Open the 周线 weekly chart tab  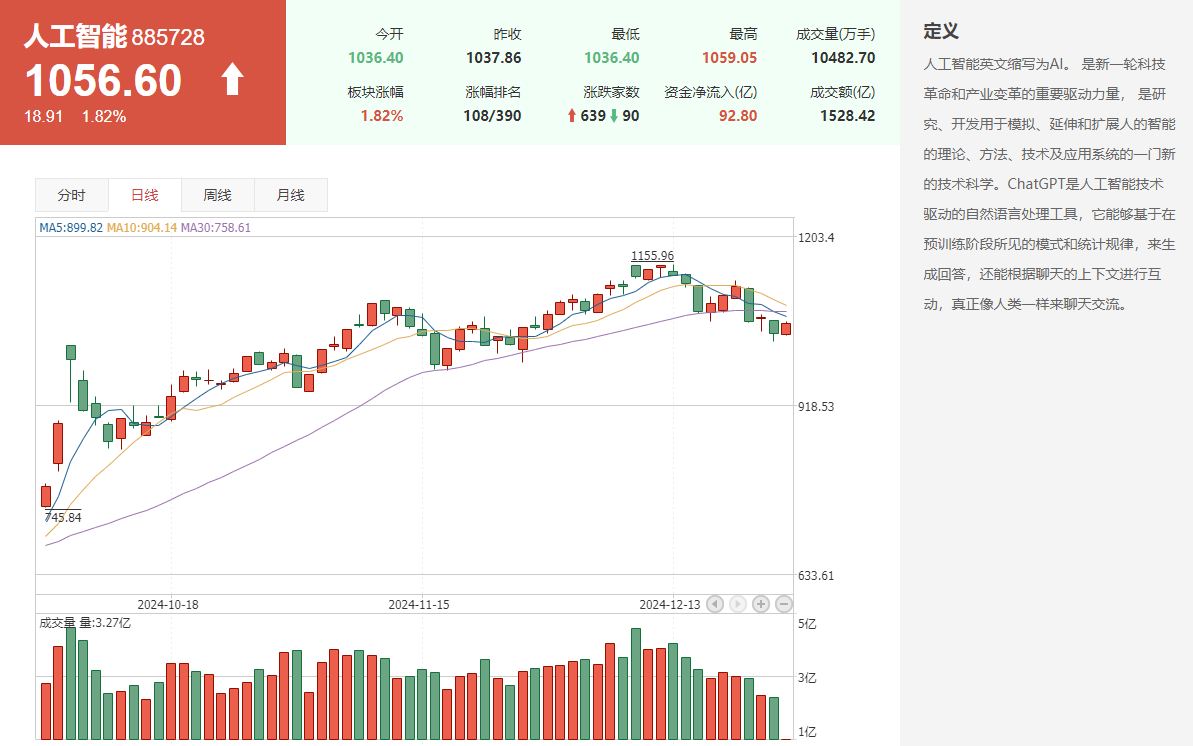(x=217, y=195)
